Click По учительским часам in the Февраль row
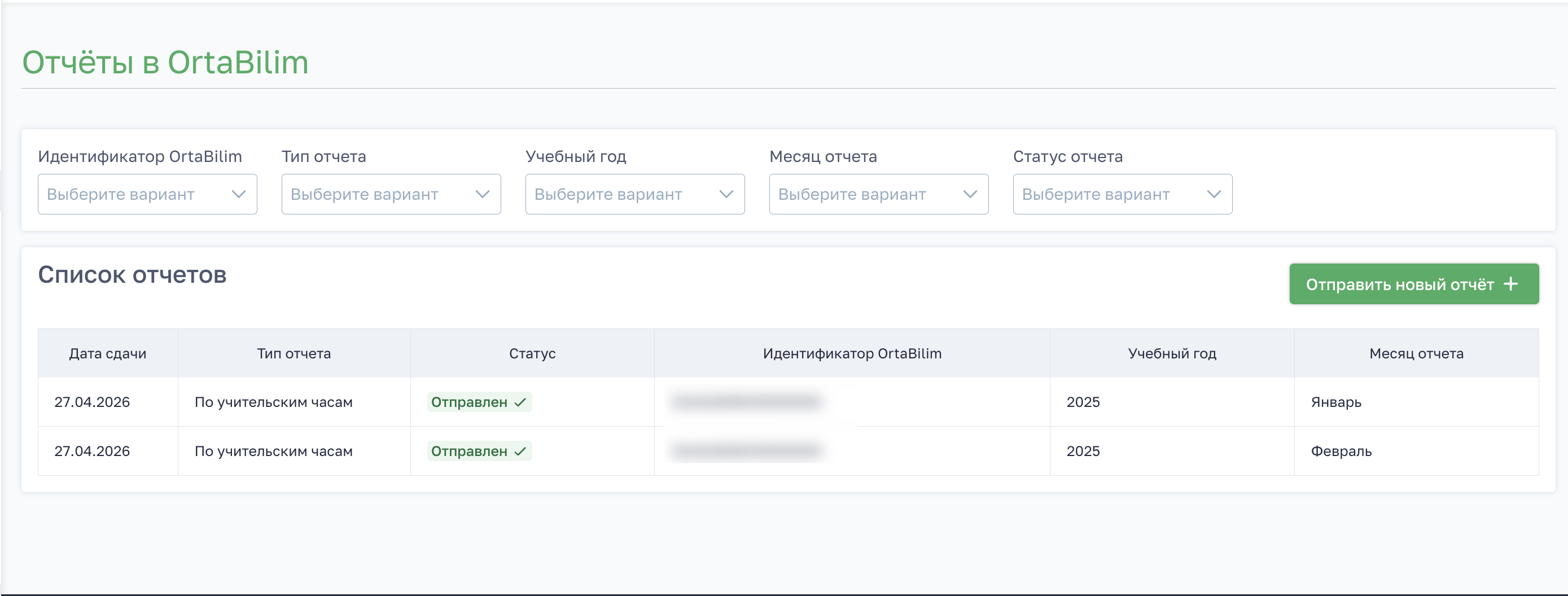The width and height of the screenshot is (1568, 596). 274,452
